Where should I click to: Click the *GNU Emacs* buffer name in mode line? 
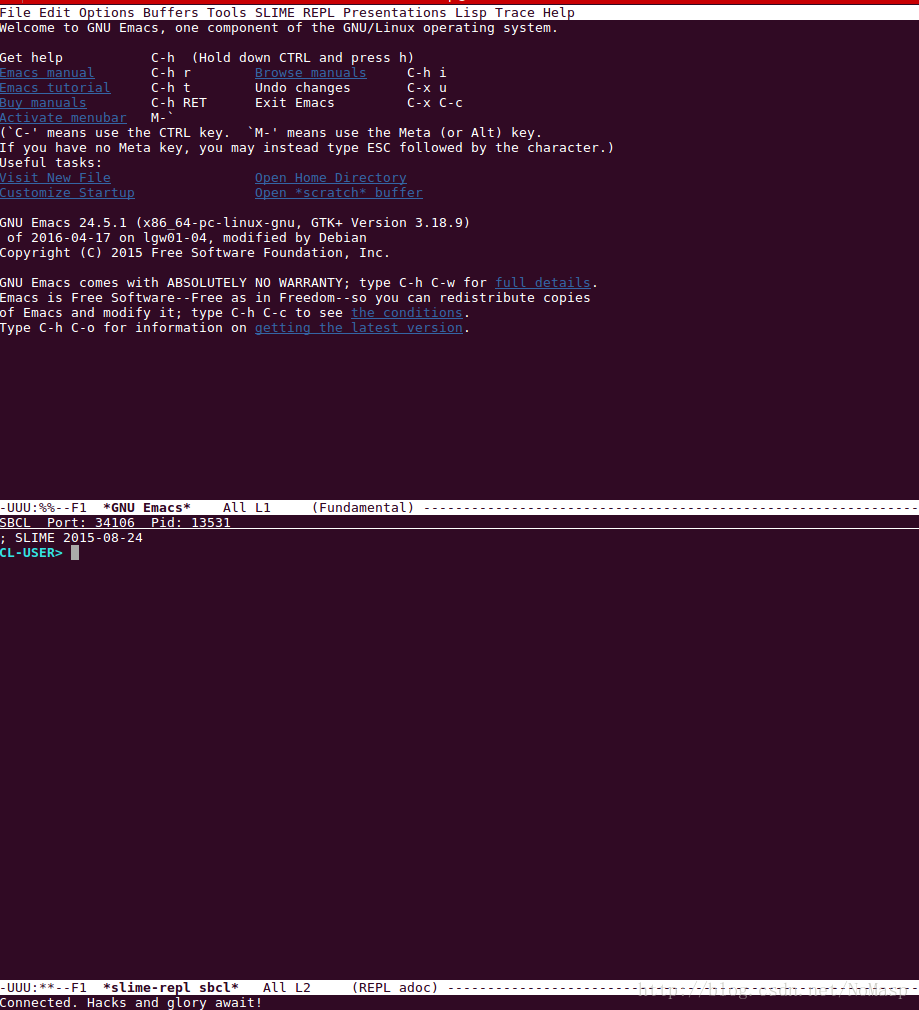(147, 508)
